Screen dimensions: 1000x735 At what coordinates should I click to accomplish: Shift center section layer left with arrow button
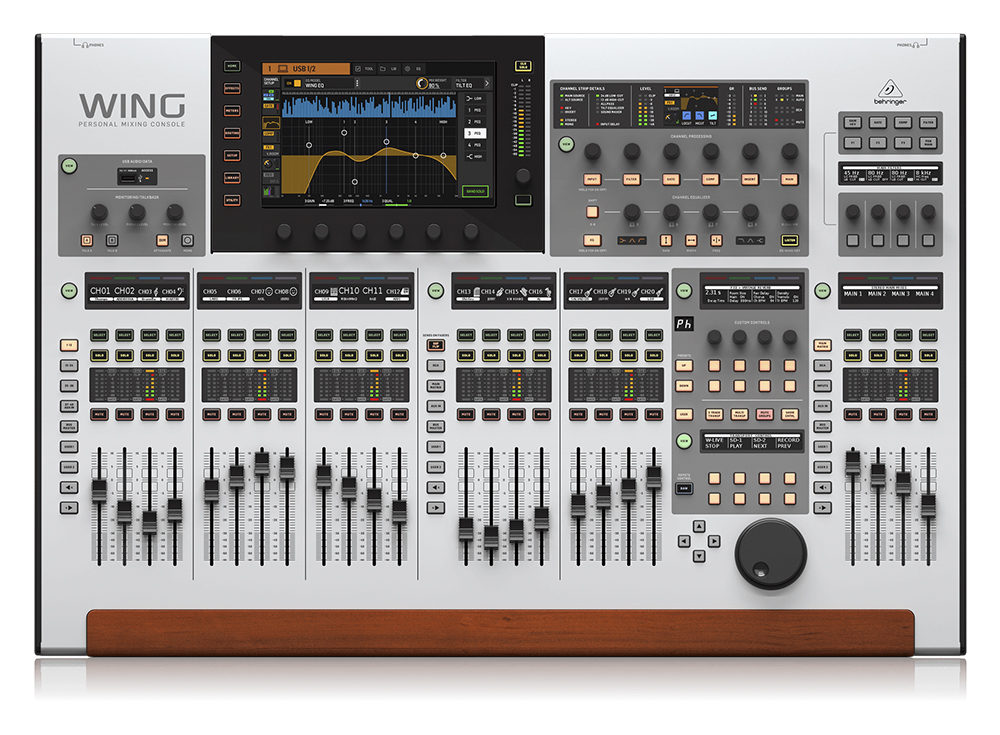tap(436, 487)
